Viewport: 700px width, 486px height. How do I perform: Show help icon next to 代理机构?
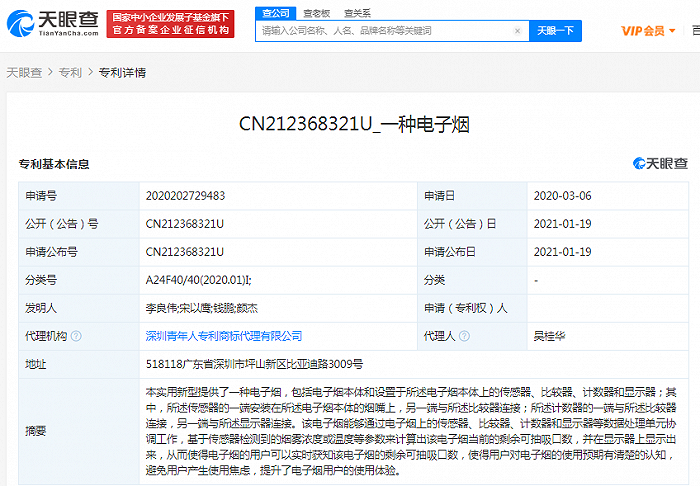[x=76, y=336]
